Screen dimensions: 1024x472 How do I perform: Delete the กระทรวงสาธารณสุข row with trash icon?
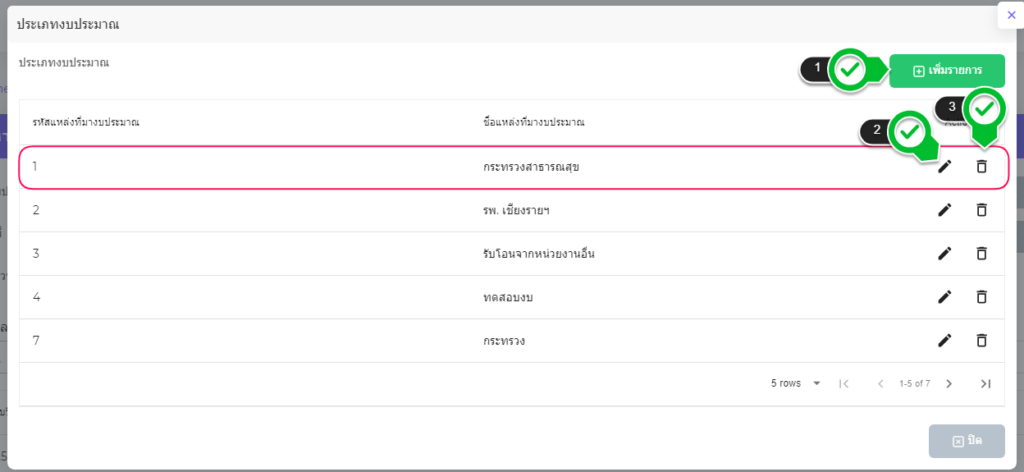coord(981,167)
